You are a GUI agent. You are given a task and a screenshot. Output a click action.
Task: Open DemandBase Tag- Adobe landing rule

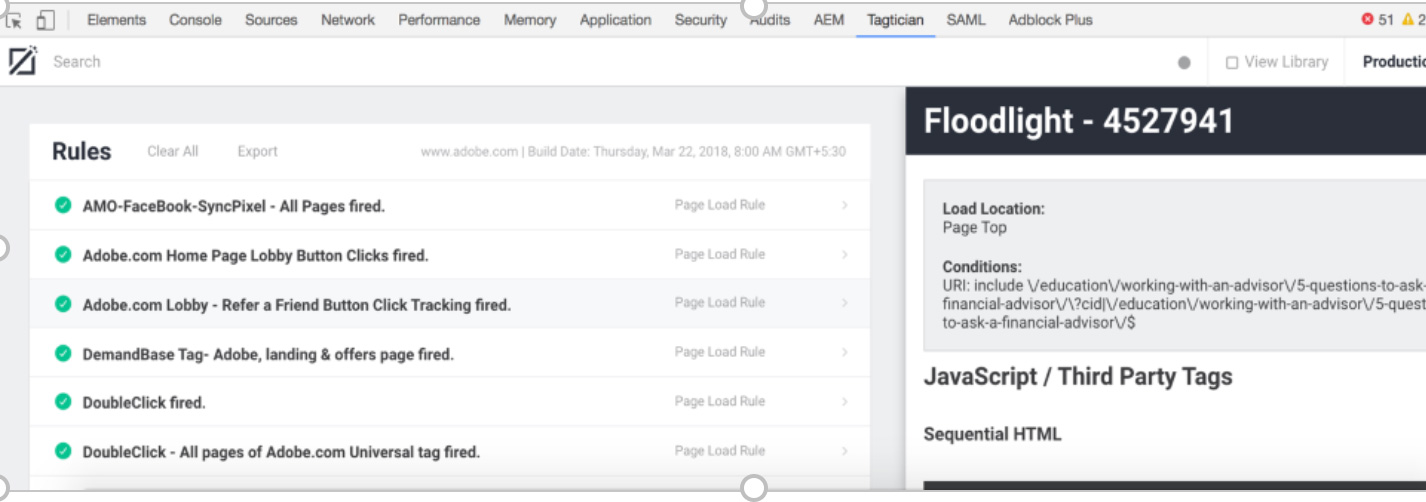268,354
